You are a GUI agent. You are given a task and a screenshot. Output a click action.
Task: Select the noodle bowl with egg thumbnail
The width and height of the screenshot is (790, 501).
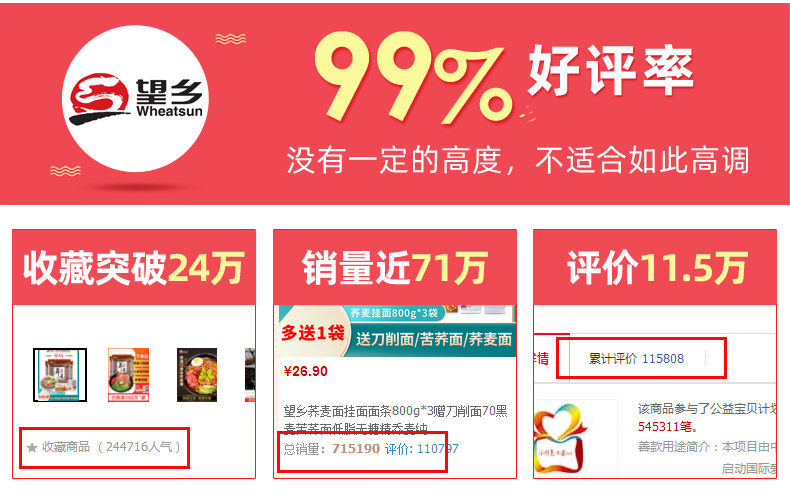[x=197, y=374]
